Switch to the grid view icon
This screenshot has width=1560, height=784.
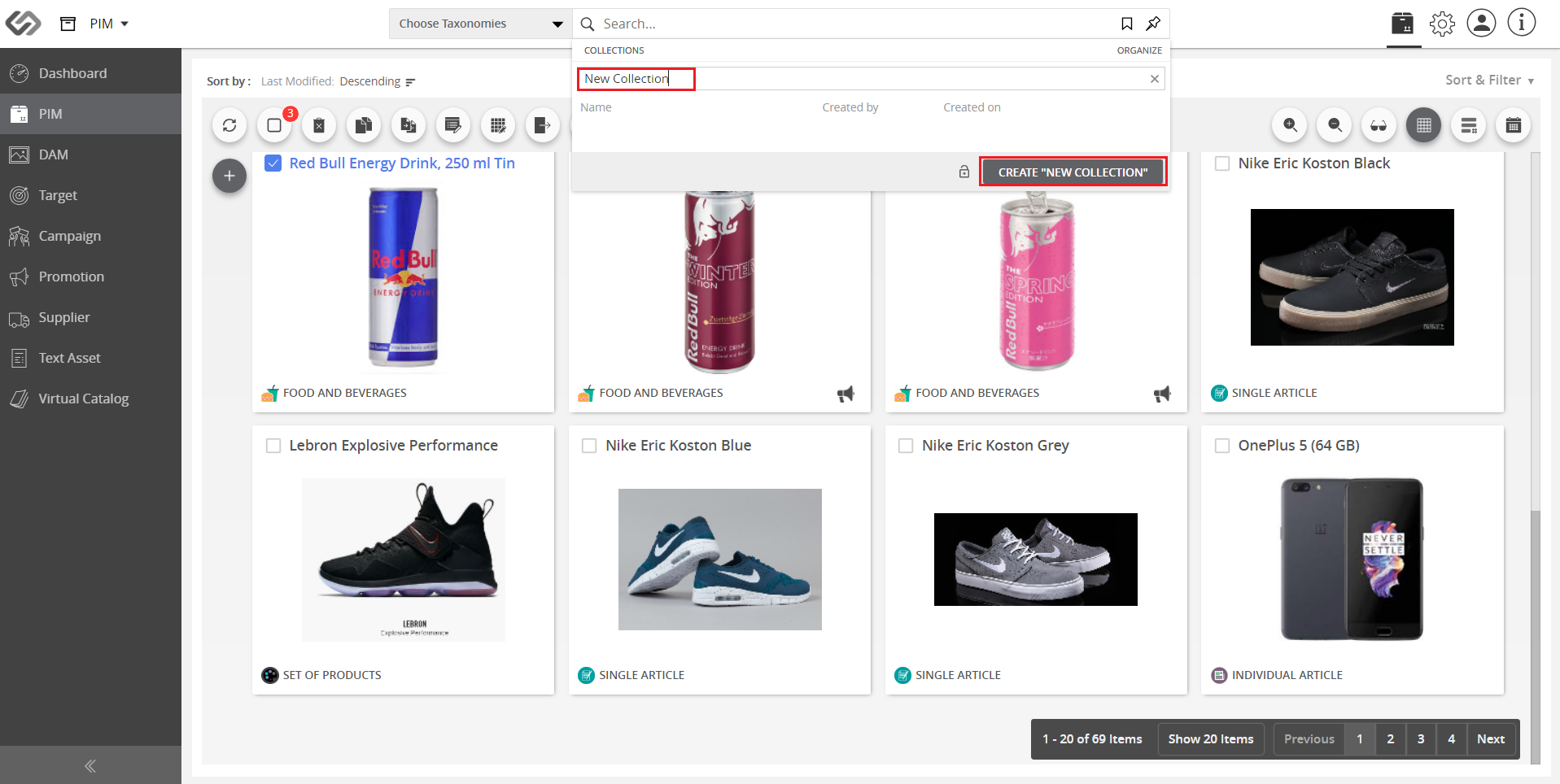[x=1424, y=125]
